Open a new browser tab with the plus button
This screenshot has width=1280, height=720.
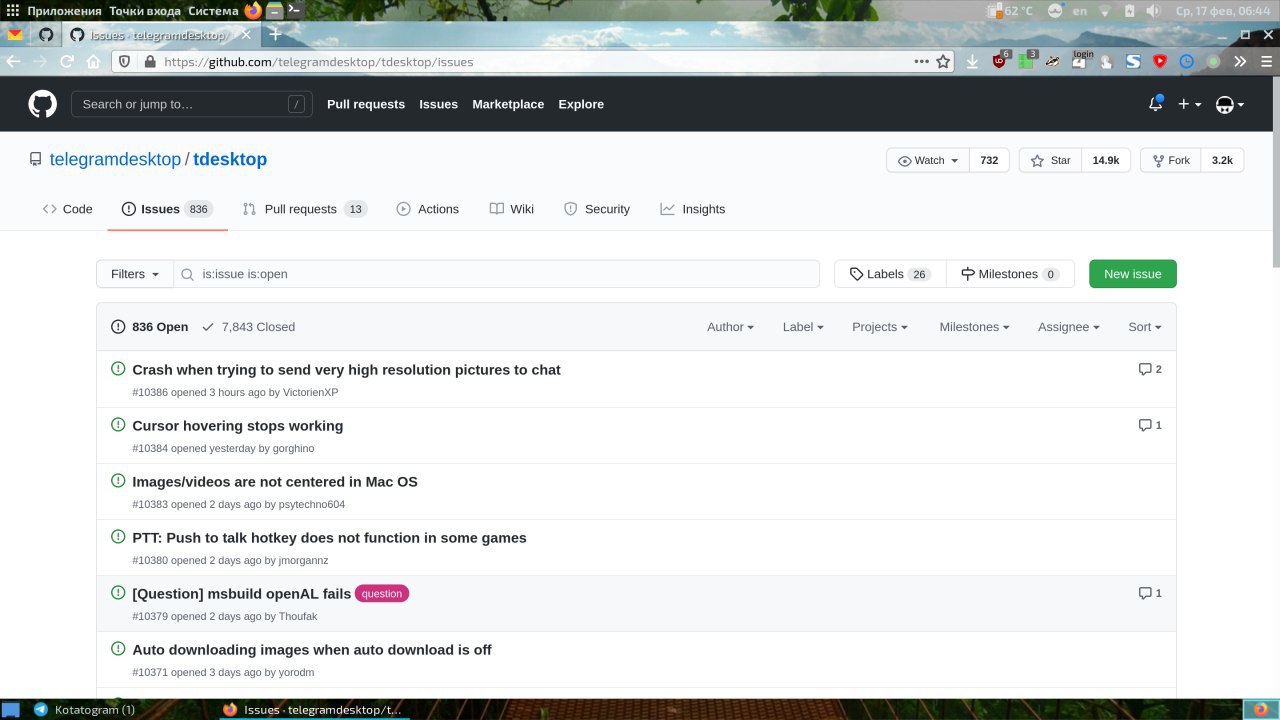(x=275, y=34)
